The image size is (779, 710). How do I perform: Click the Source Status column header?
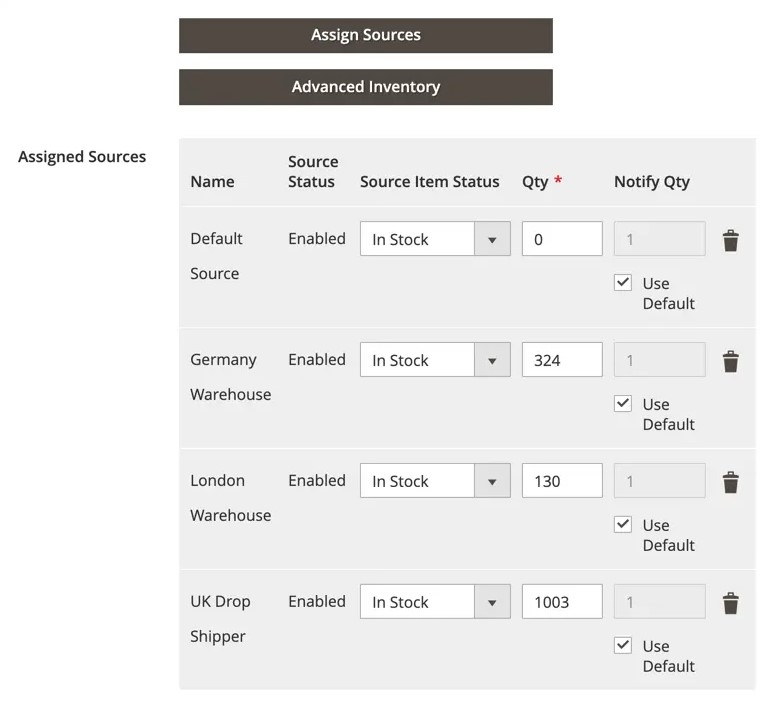click(x=313, y=172)
